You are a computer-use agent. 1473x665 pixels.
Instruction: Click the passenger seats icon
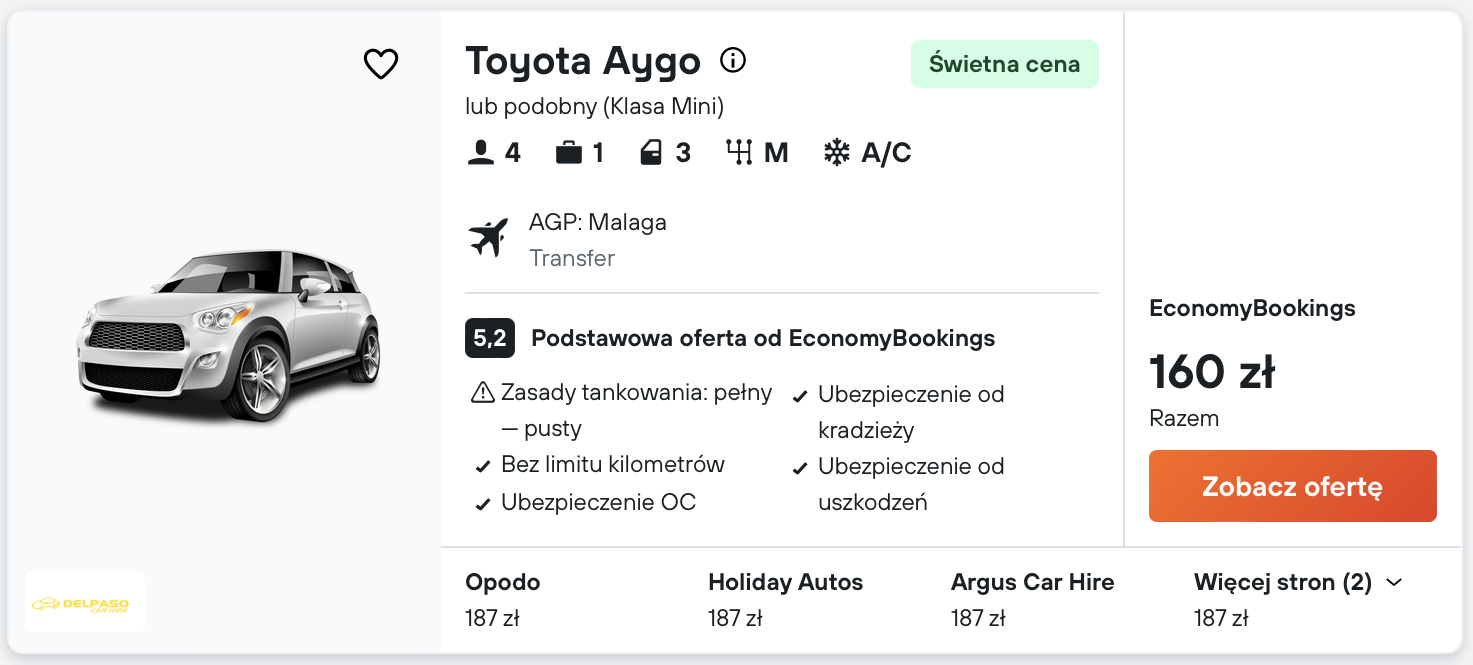pos(481,153)
